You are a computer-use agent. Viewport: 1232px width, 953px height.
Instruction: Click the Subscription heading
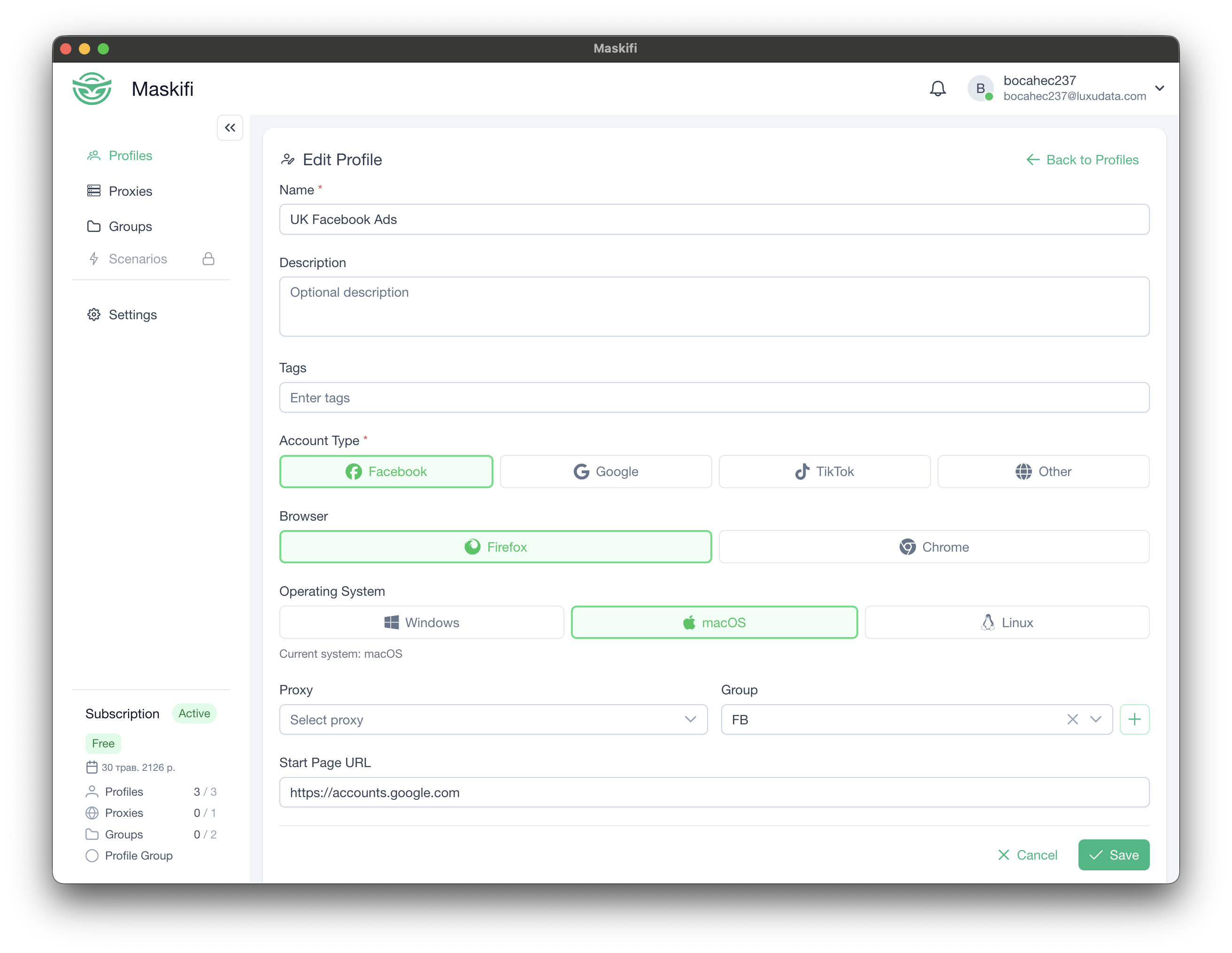click(x=123, y=715)
